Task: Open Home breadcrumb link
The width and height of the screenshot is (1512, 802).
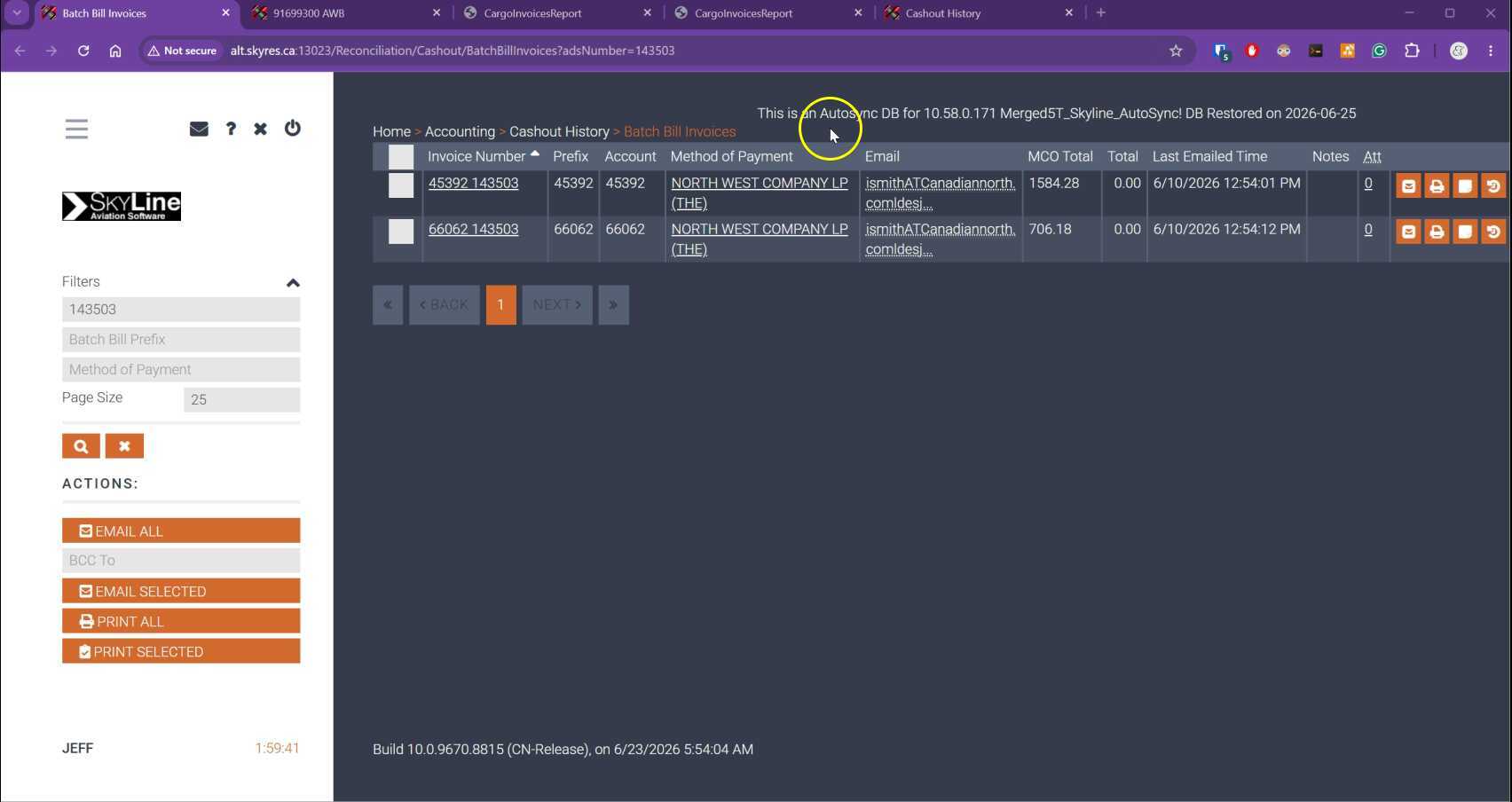Action: click(x=391, y=131)
